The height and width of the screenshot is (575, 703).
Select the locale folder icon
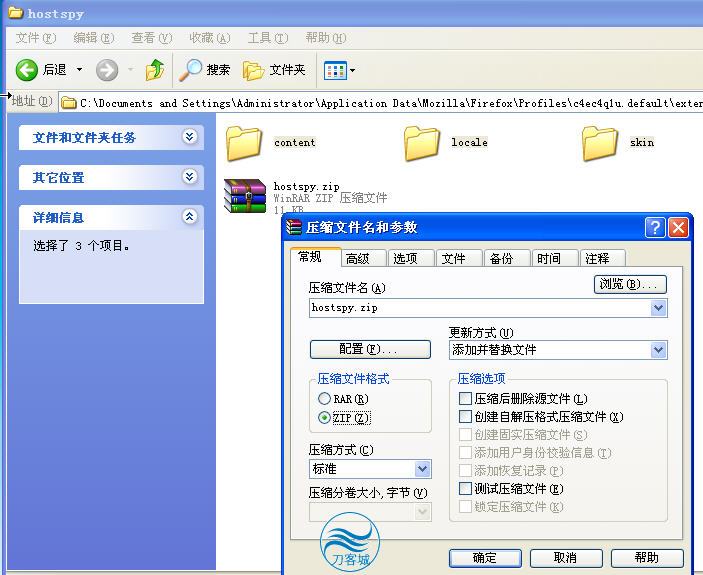[x=421, y=143]
